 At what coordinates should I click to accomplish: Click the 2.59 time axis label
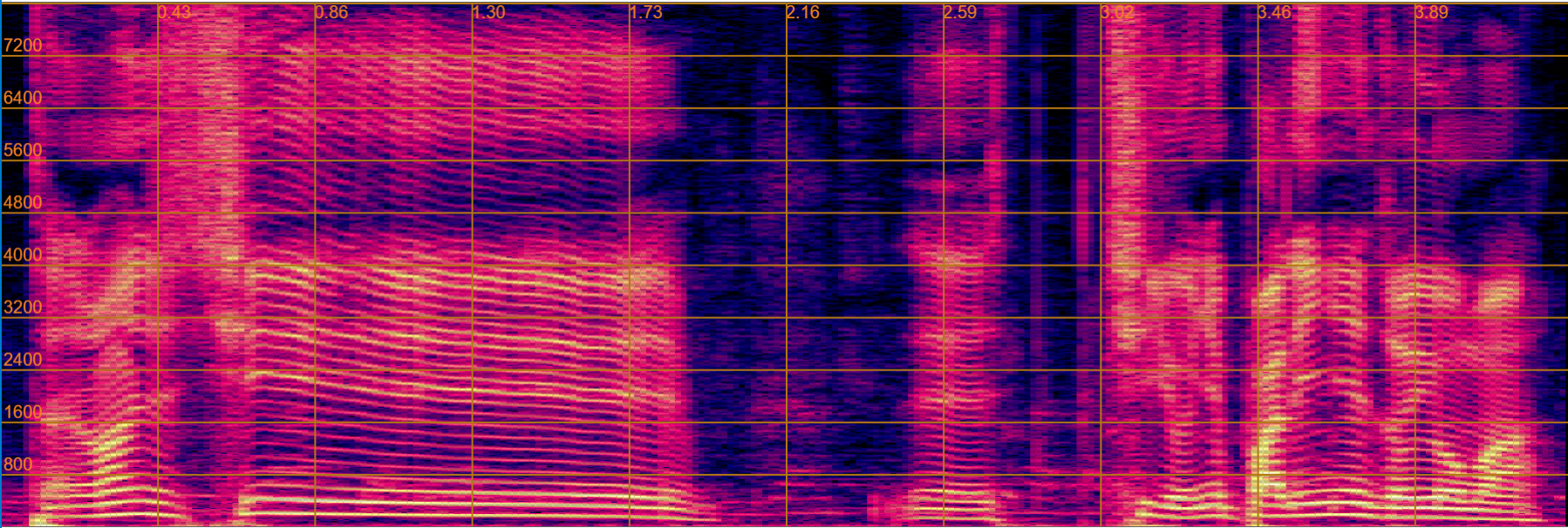tap(960, 12)
